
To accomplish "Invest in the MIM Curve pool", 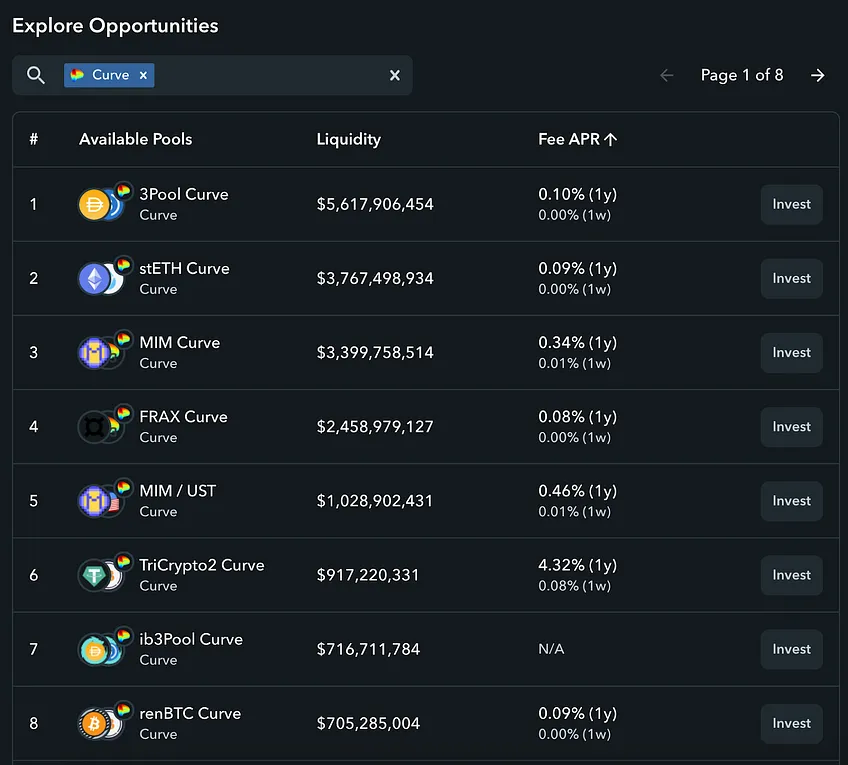I will click(791, 352).
